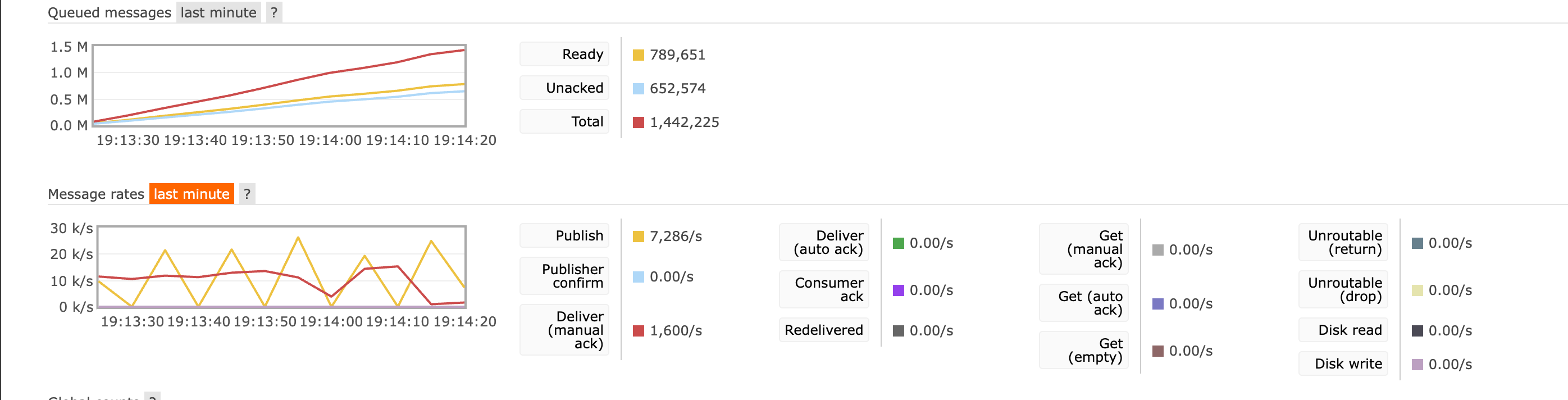This screenshot has width=1568, height=400.
Task: Click the help icon beside Message rates
Action: [x=247, y=194]
